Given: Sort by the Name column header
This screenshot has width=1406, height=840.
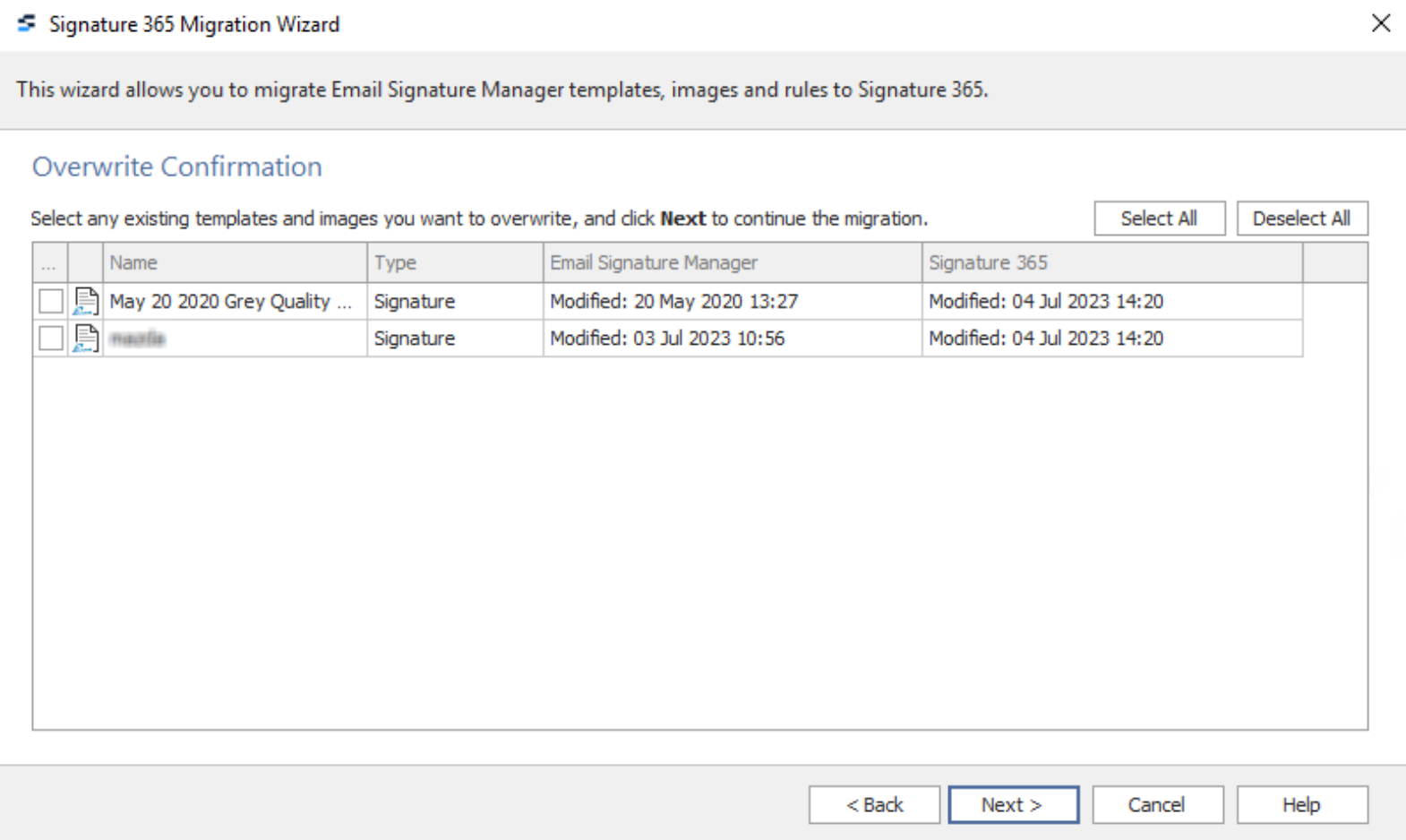Looking at the screenshot, I should click(235, 263).
